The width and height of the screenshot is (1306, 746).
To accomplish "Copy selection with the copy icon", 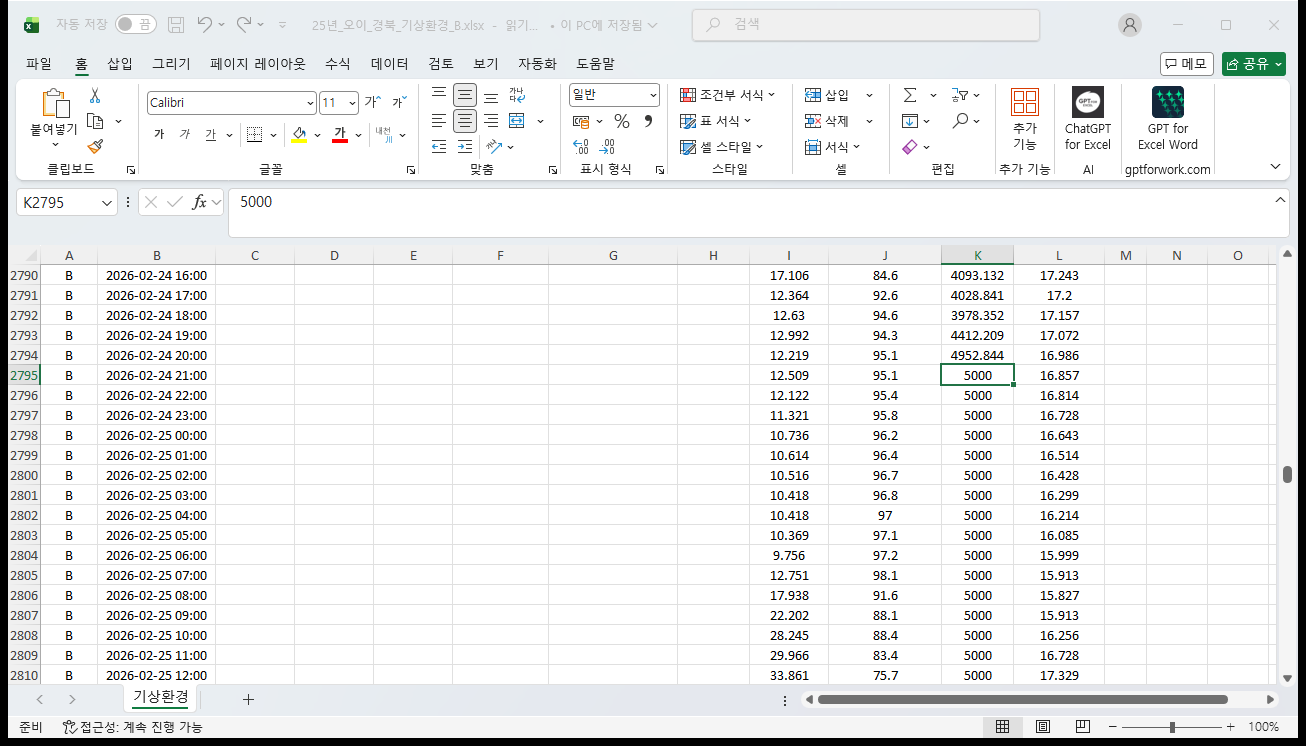I will 96,121.
